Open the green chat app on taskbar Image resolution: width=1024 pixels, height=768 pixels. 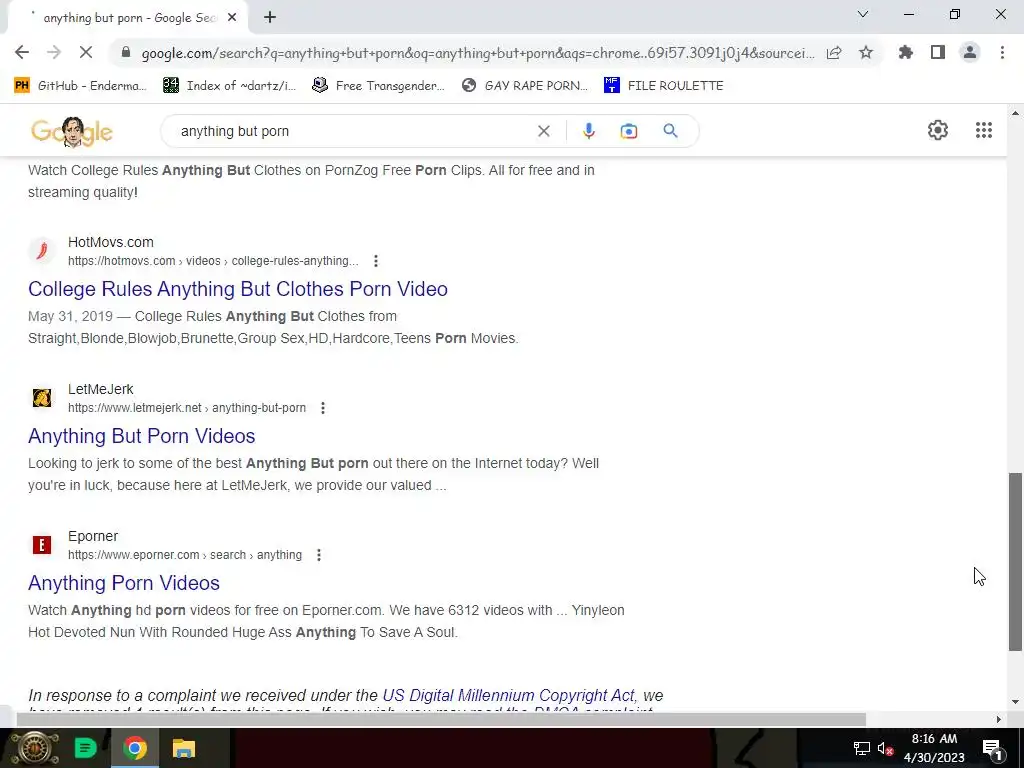(85, 748)
